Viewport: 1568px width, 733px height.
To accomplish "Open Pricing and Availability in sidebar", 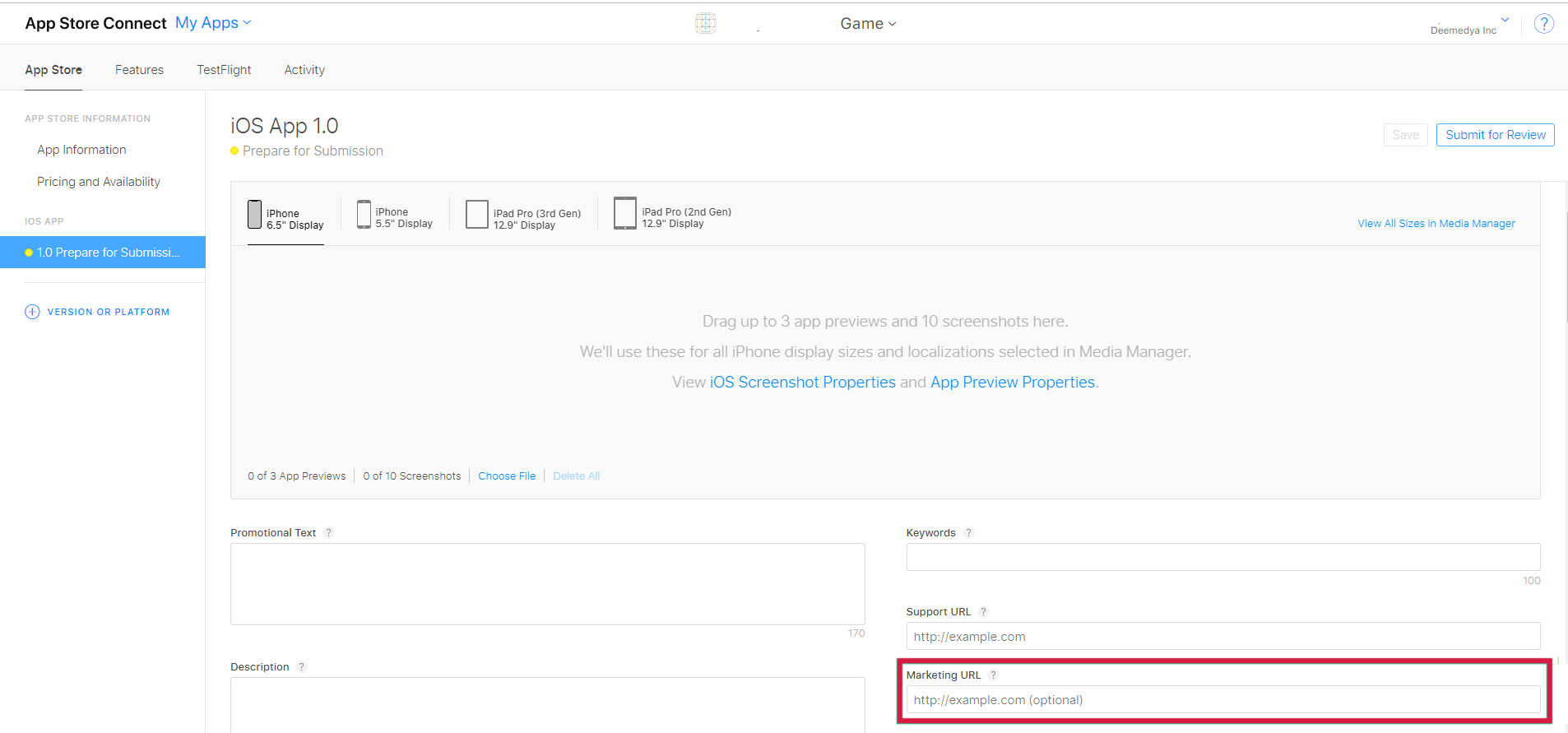I will click(99, 182).
